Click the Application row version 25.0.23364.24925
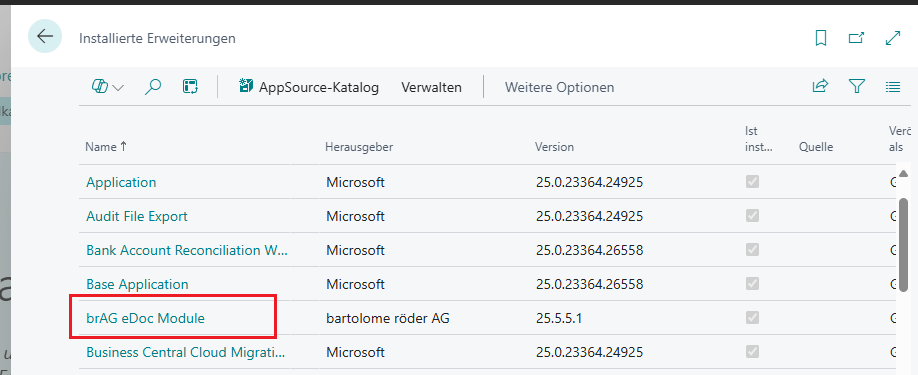The height and width of the screenshot is (375, 918). 590,182
